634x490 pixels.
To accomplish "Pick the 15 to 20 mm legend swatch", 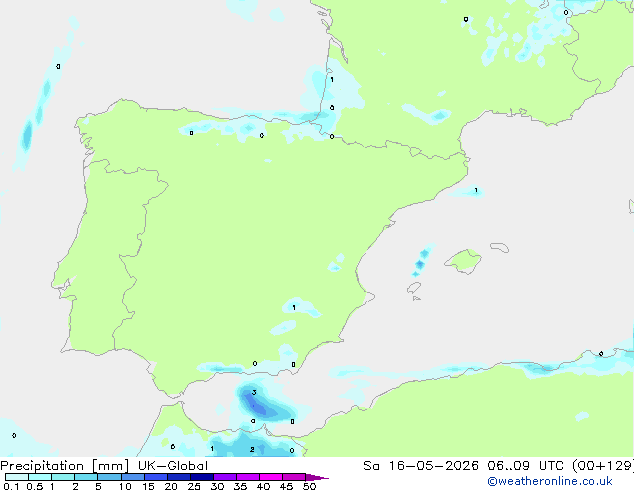I will coord(156,477).
